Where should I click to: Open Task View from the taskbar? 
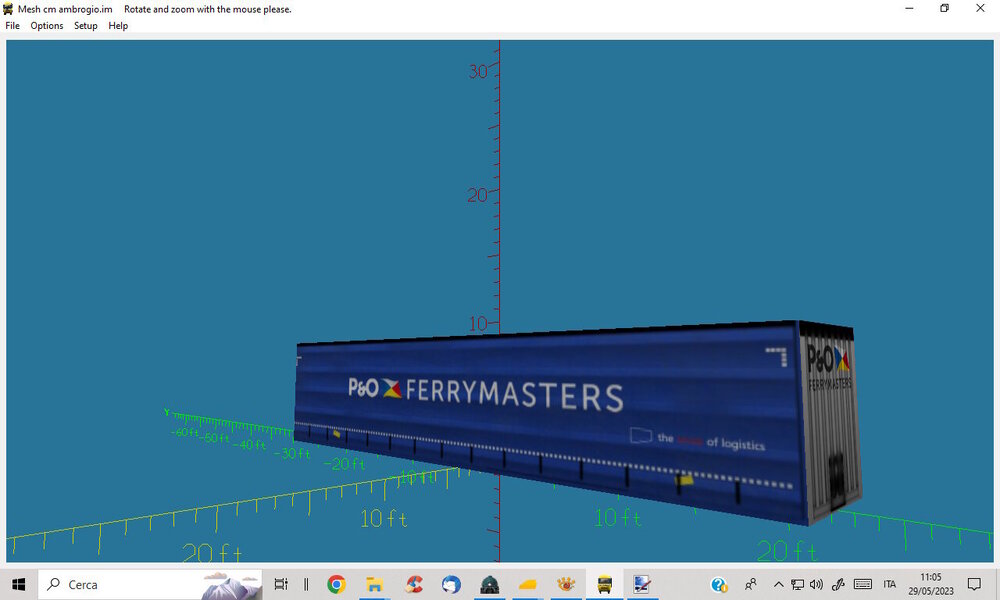point(281,584)
